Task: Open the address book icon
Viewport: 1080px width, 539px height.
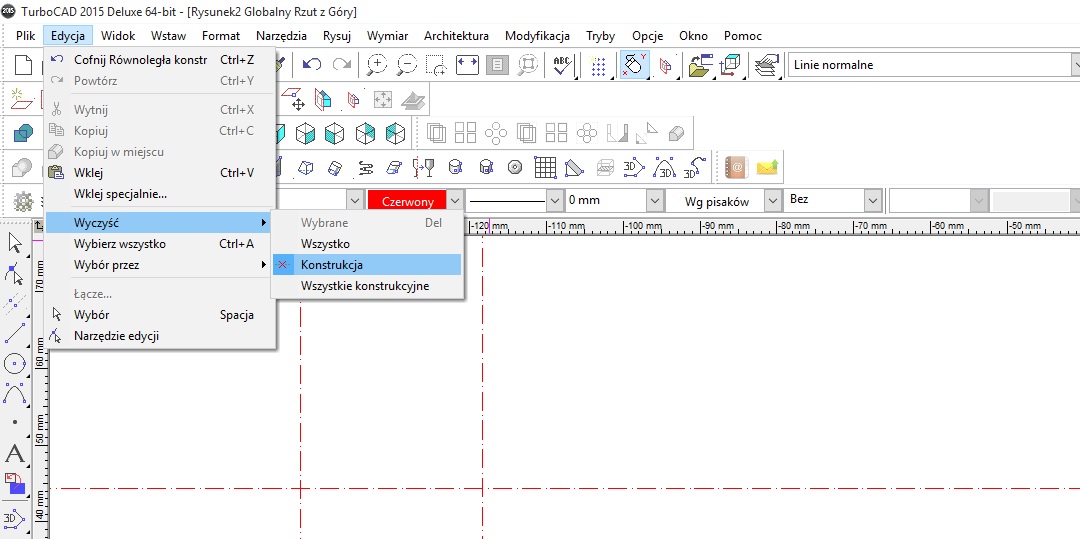Action: [x=736, y=167]
